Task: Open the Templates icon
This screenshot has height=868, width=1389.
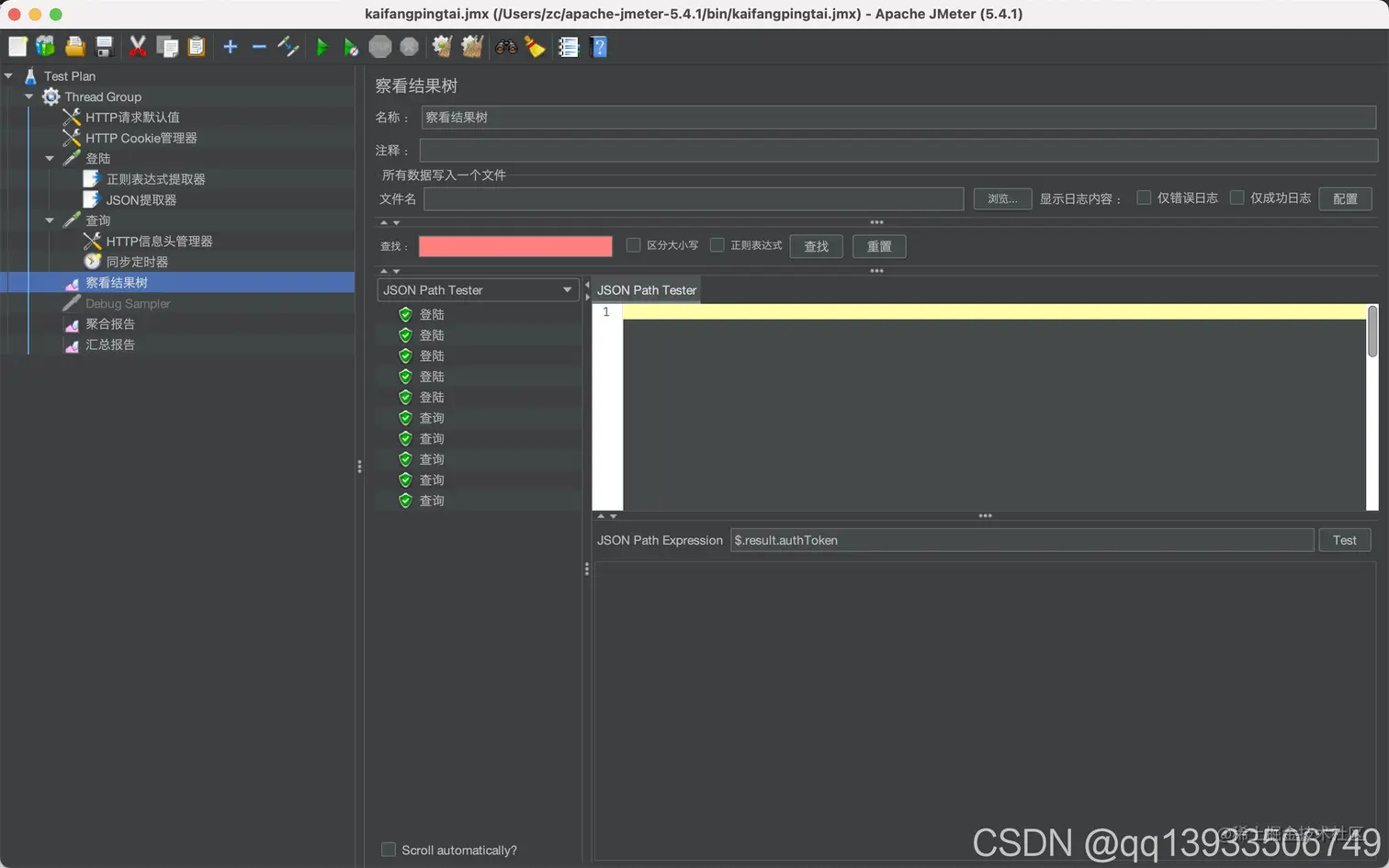Action: [x=45, y=47]
